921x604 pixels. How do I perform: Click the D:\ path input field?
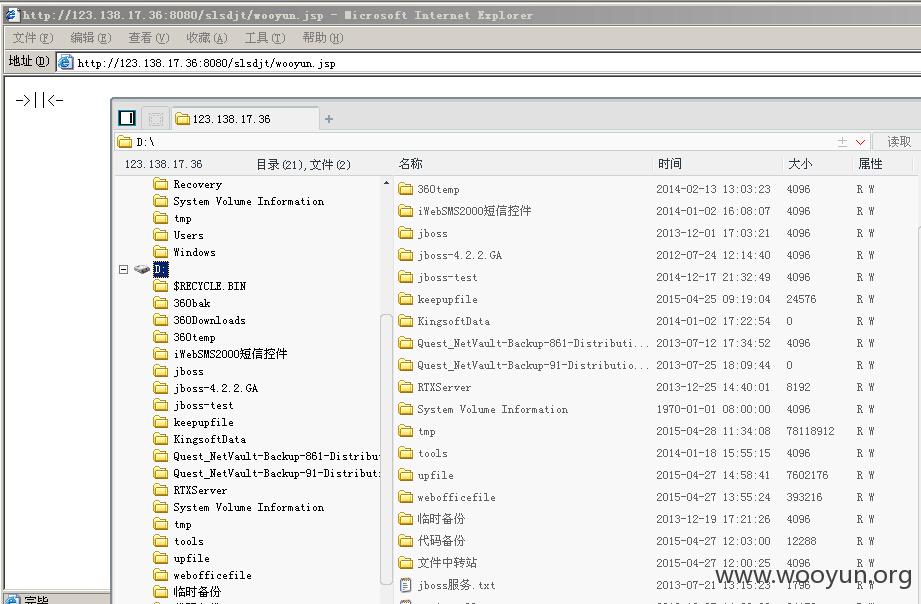coord(476,142)
